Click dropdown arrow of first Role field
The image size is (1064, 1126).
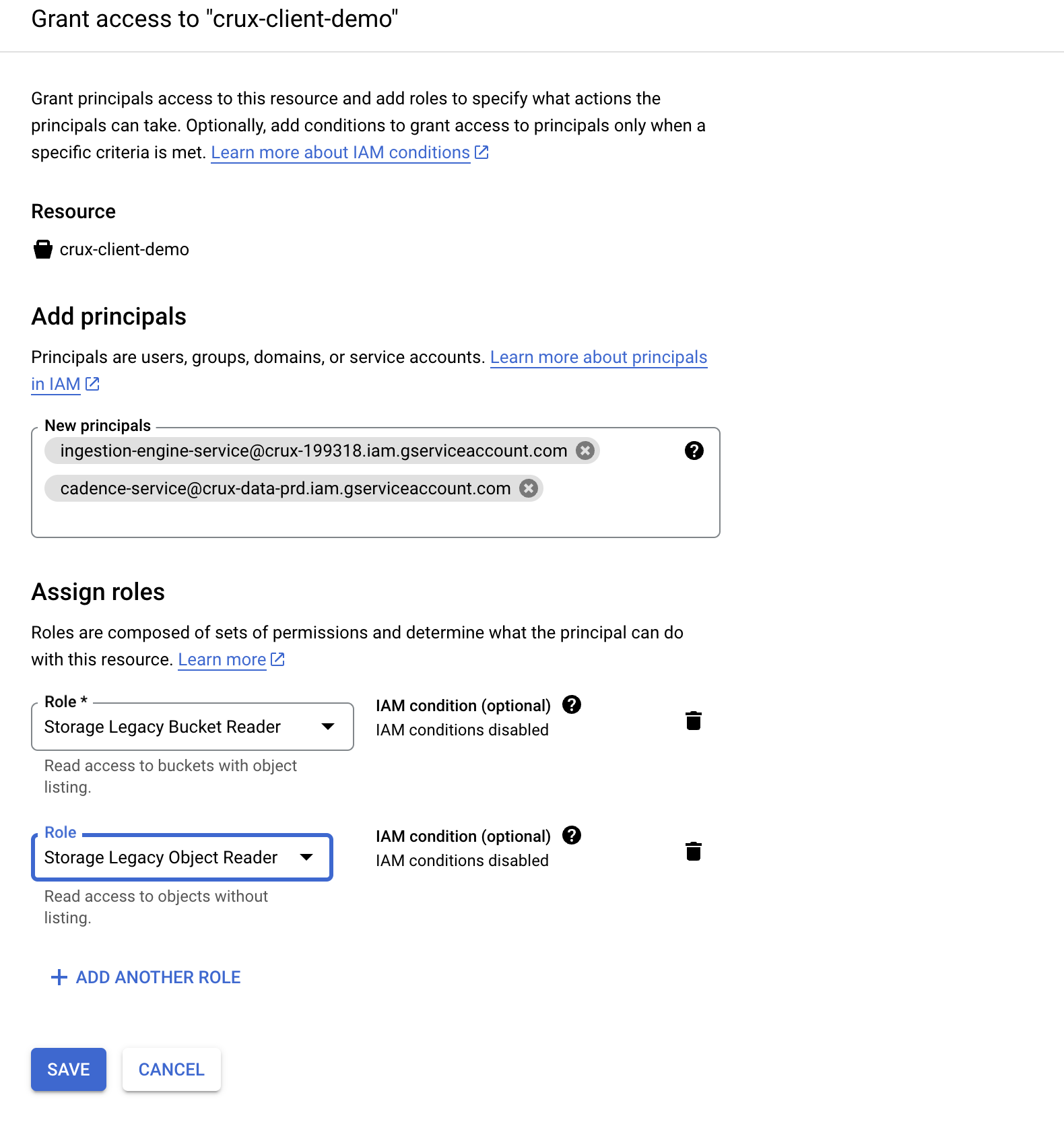pyautogui.click(x=328, y=727)
